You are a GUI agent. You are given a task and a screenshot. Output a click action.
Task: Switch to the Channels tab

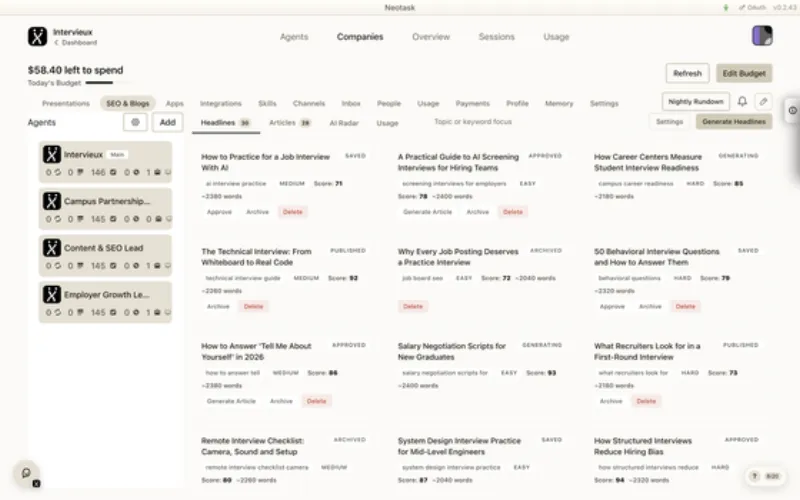pyautogui.click(x=309, y=104)
